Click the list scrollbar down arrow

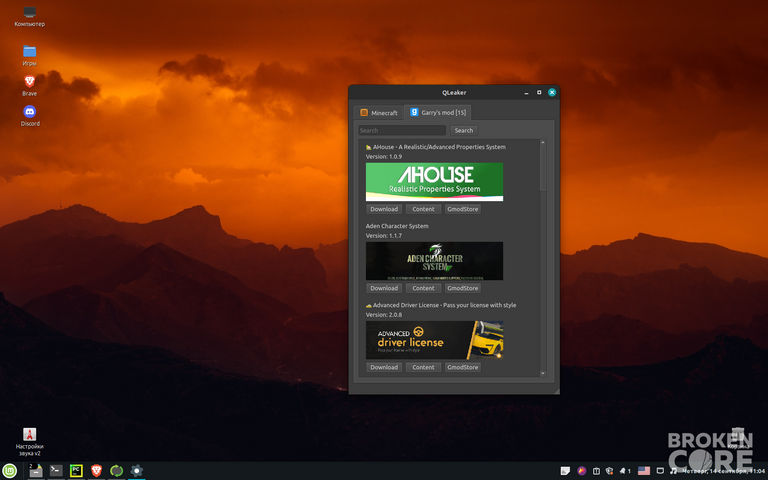pyautogui.click(x=543, y=373)
